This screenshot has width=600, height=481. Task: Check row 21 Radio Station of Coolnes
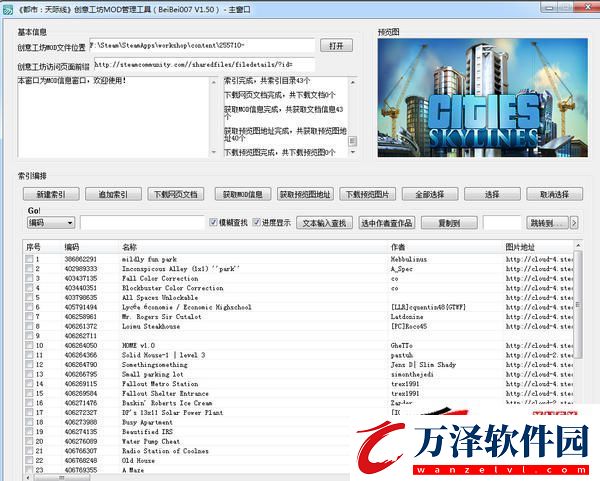[x=29, y=451]
